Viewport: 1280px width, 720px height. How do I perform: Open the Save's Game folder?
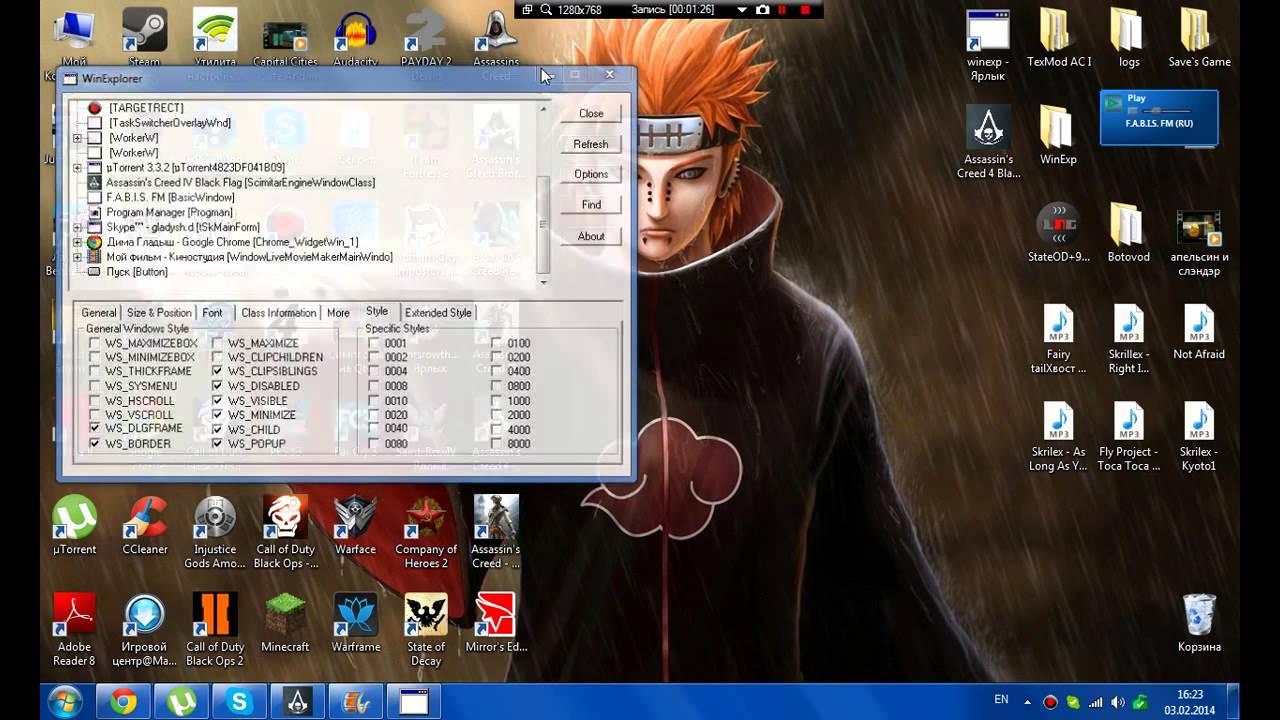(1199, 38)
